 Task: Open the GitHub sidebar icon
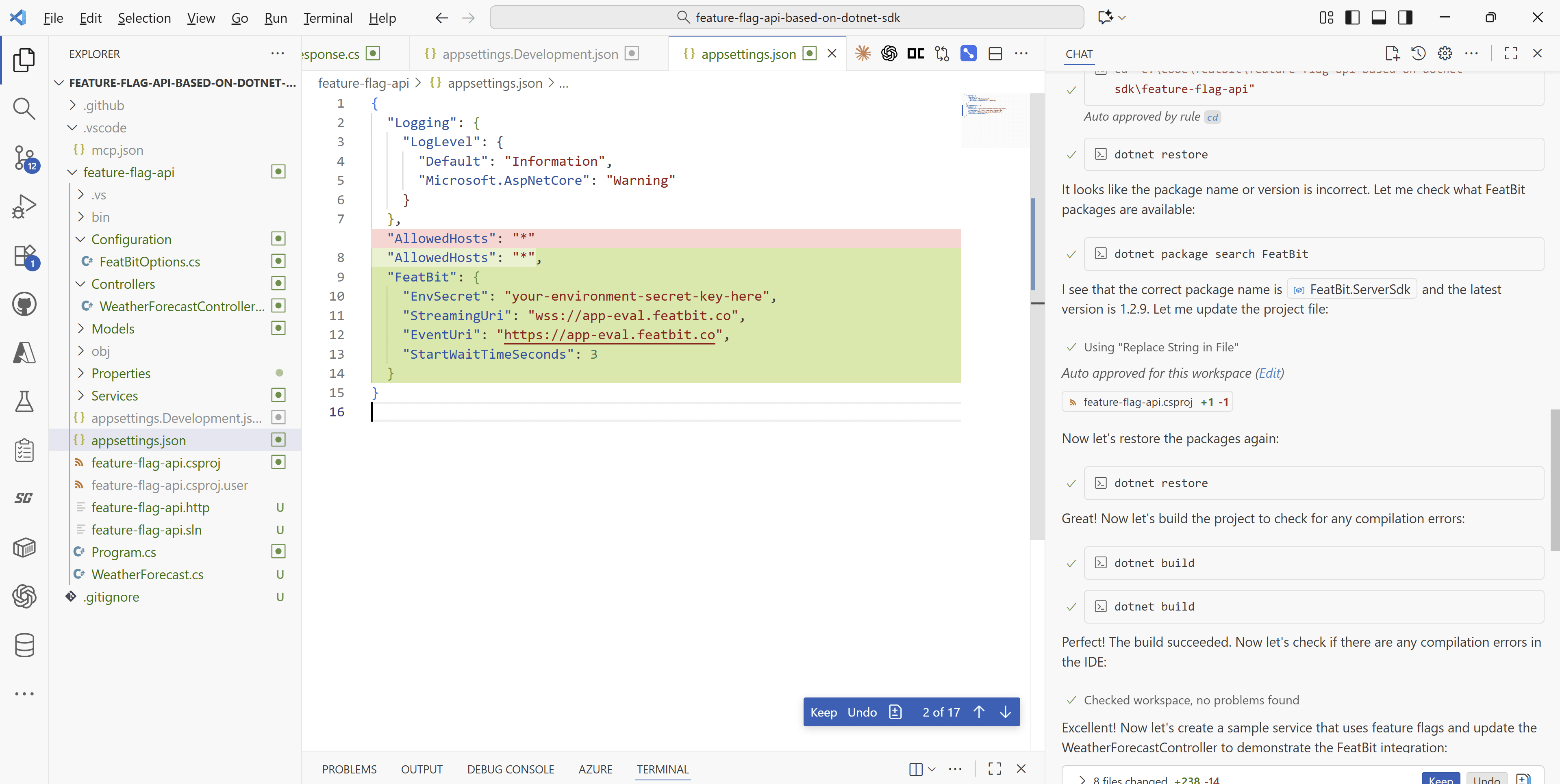[24, 304]
